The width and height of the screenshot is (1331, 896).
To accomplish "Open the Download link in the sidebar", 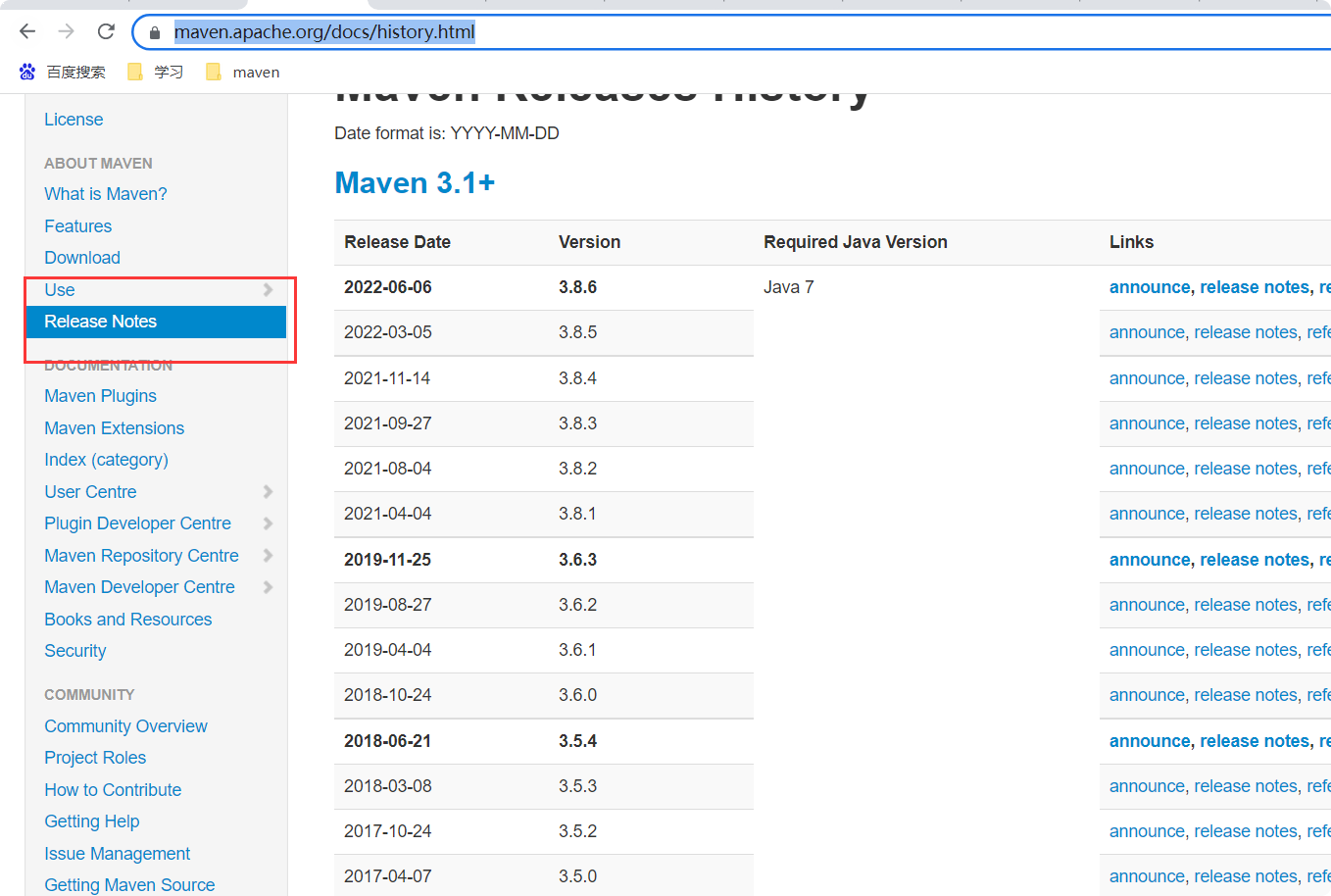I will [x=82, y=258].
